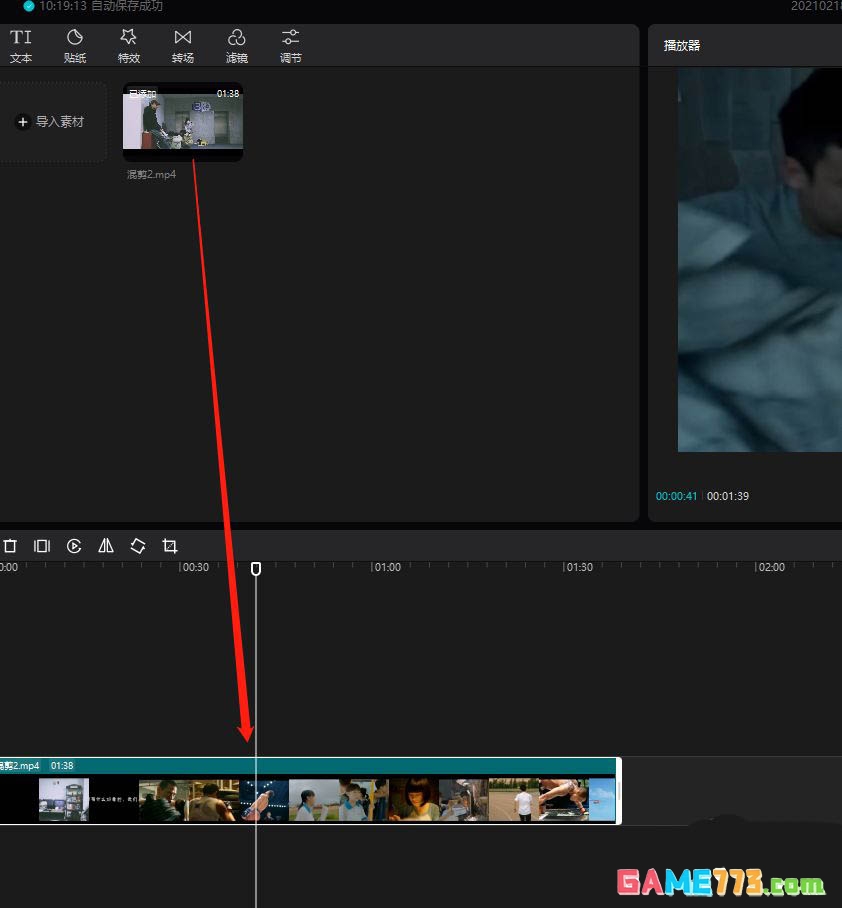Open the 滤镜 (Filters) panel
The width and height of the screenshot is (842, 908).
click(237, 45)
